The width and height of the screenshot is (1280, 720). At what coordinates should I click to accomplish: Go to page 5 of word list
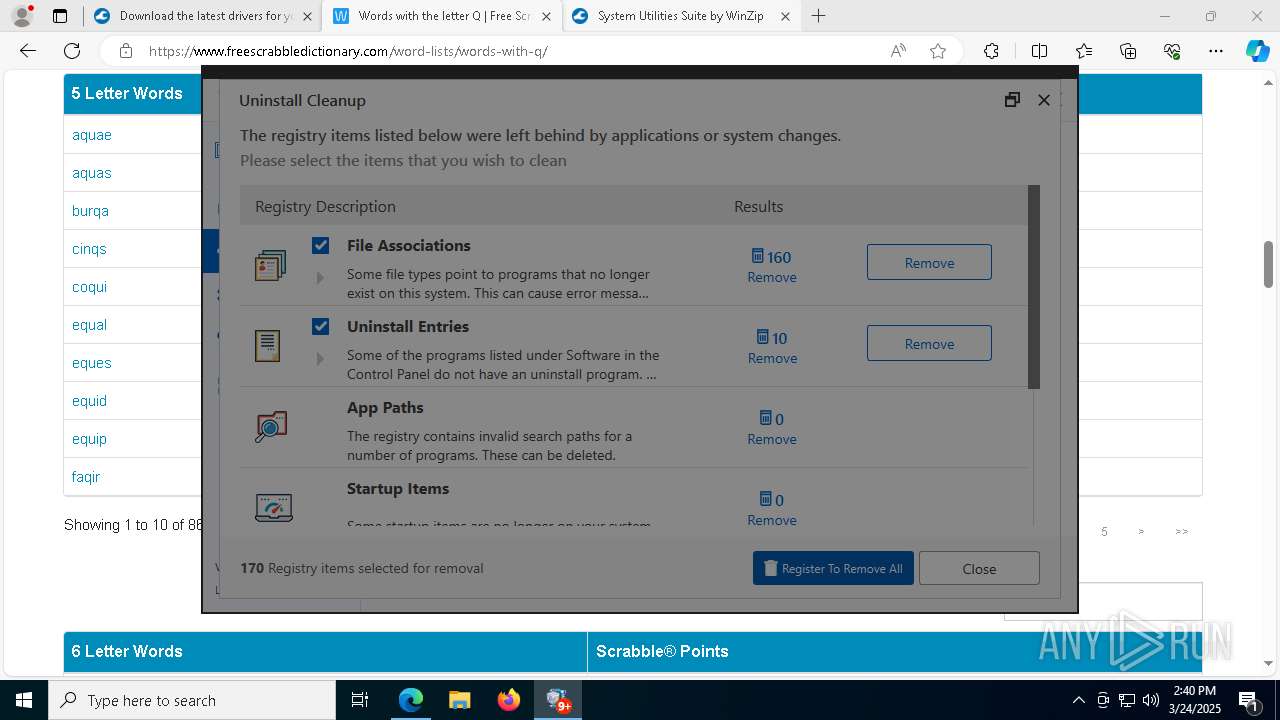[x=1104, y=532]
